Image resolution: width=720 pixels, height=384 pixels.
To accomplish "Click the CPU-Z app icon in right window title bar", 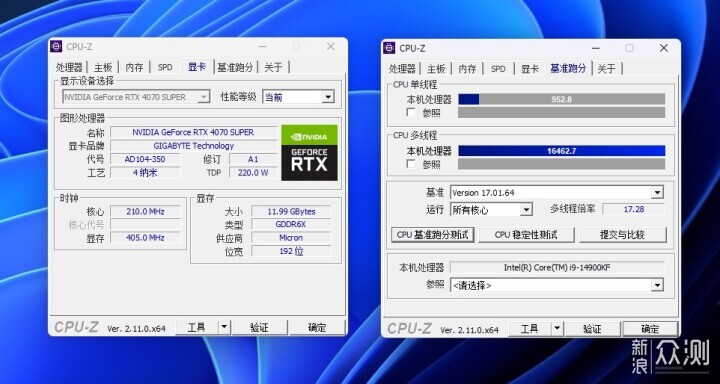I will point(389,48).
